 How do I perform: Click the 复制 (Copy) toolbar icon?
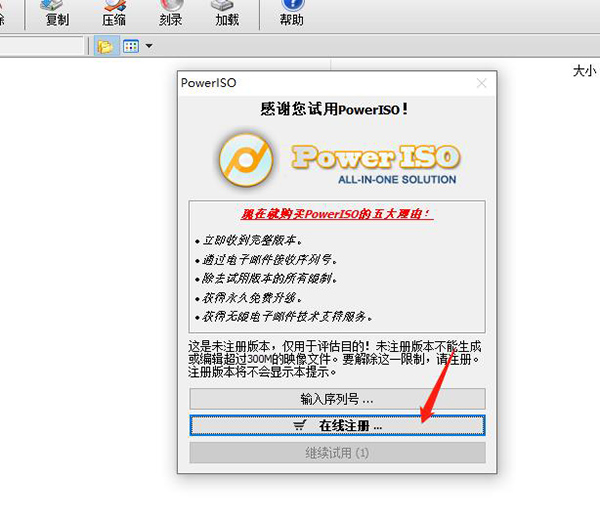click(57, 13)
